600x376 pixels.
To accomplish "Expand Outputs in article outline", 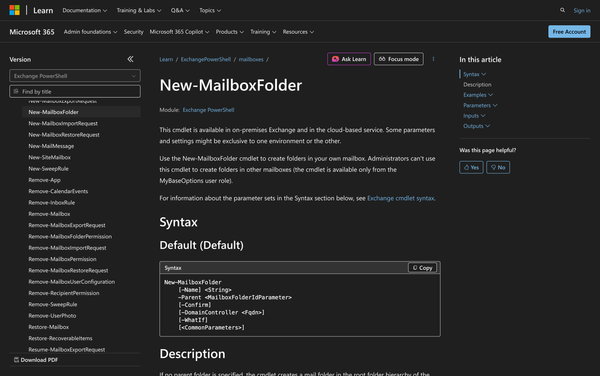I will 476,126.
